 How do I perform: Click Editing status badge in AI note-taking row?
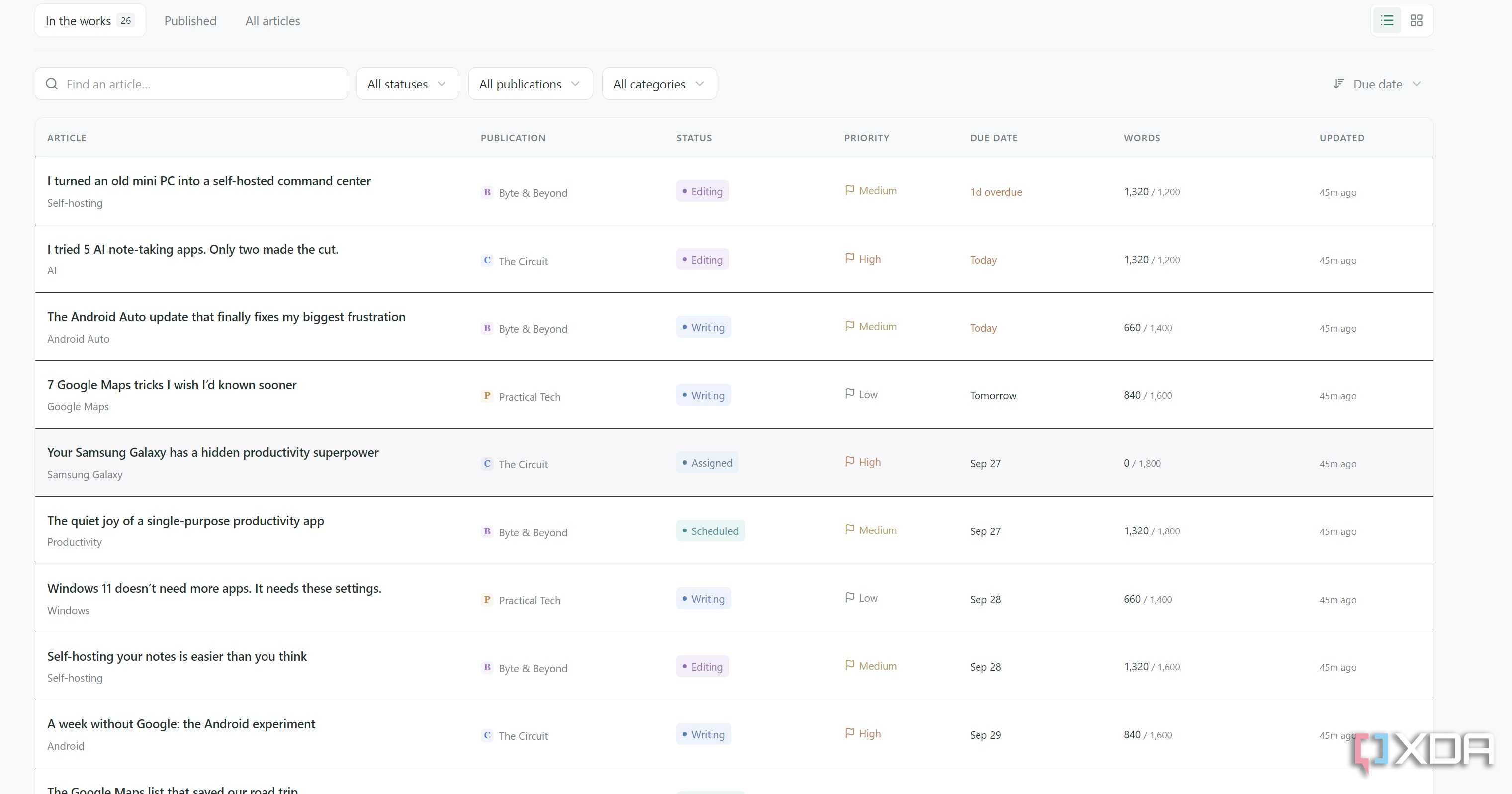point(703,260)
